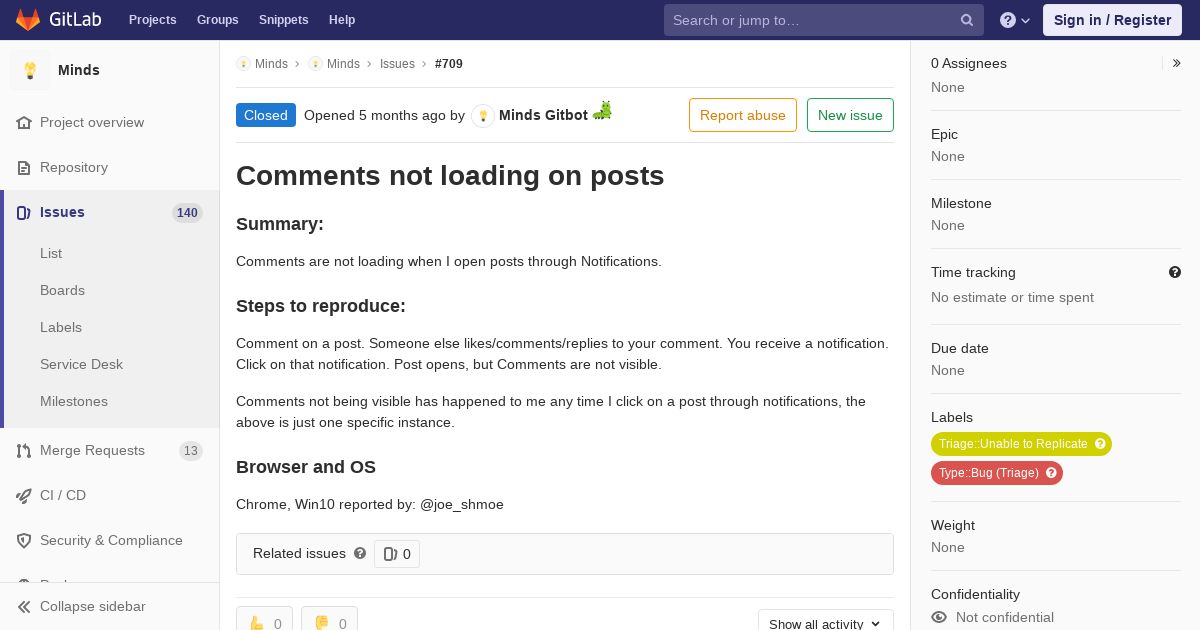Click the thumbs up reaction
The image size is (1200, 630).
(x=265, y=623)
